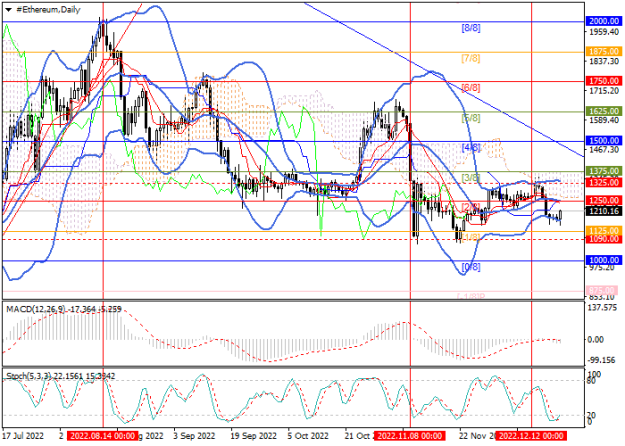Select the 137.575 MACD scale value
Viewport: 625px width, 446px height.
click(603, 308)
